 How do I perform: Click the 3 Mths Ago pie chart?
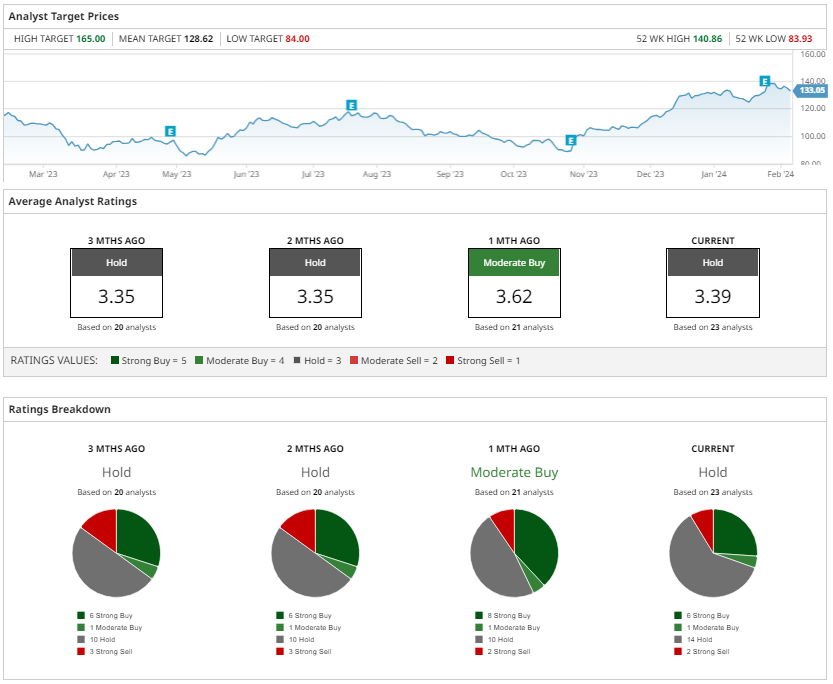click(116, 553)
